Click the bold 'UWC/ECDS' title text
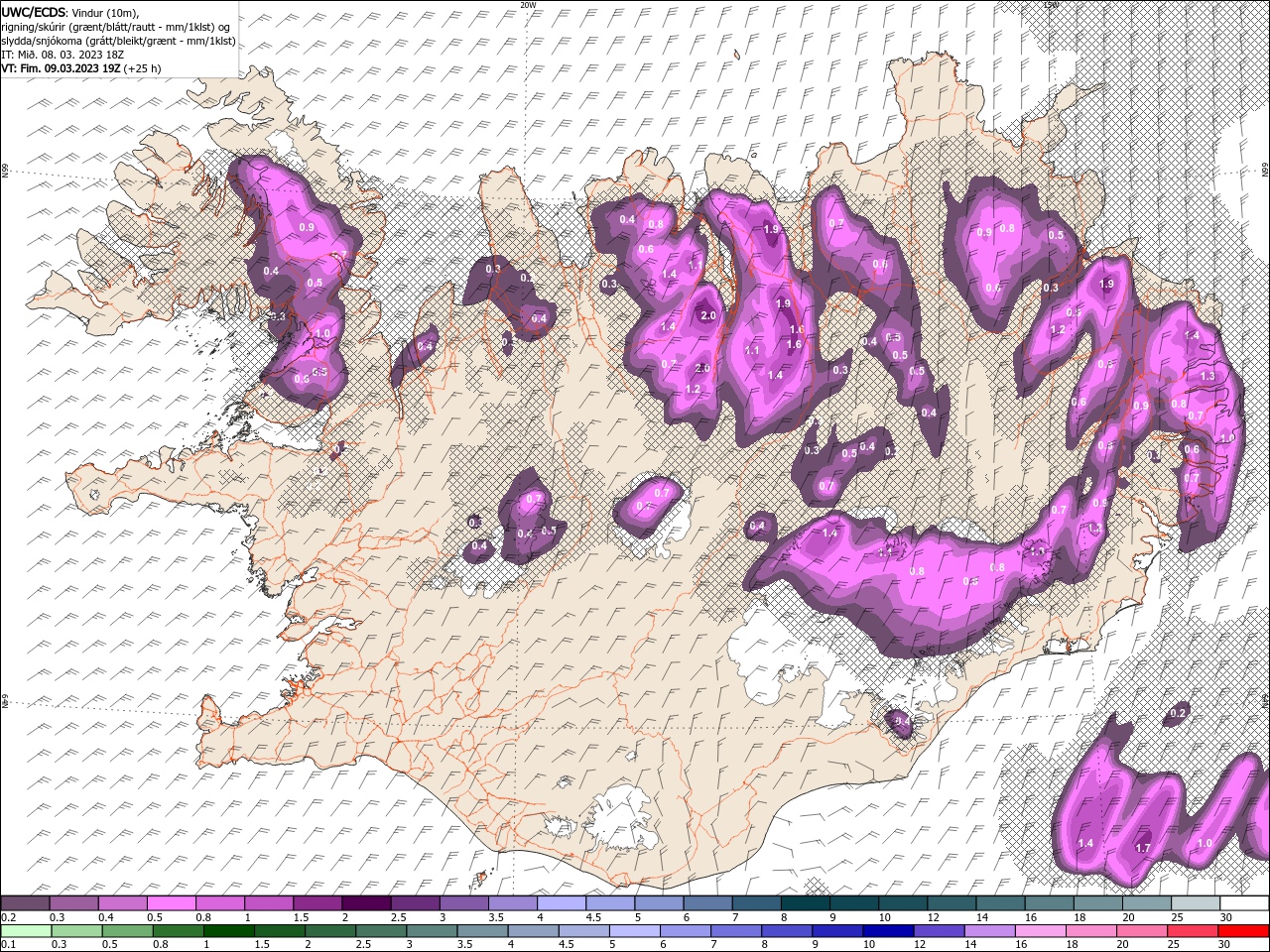This screenshot has height=952, width=1270. pos(35,12)
